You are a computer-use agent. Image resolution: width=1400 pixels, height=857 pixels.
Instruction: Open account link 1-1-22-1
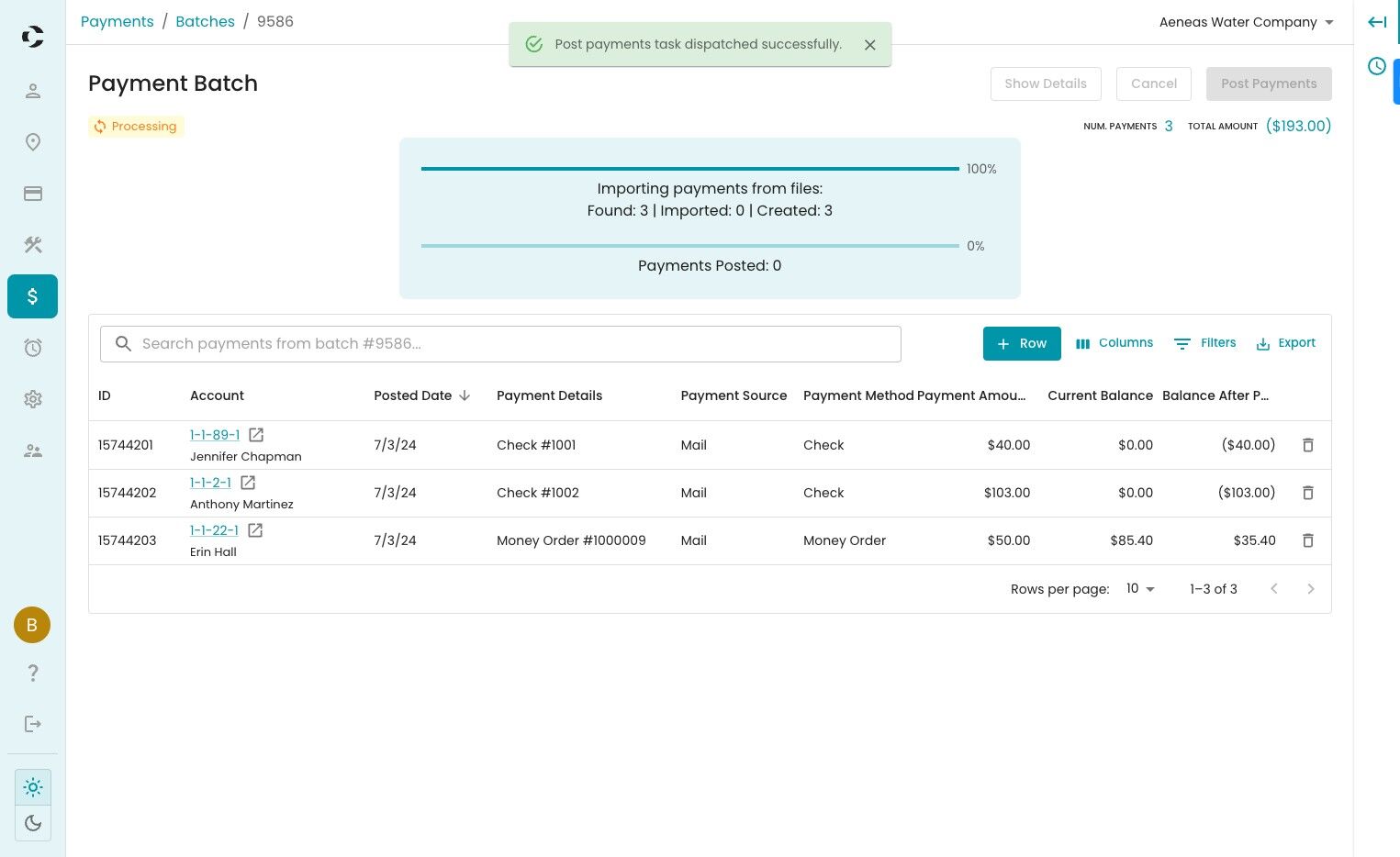(214, 530)
